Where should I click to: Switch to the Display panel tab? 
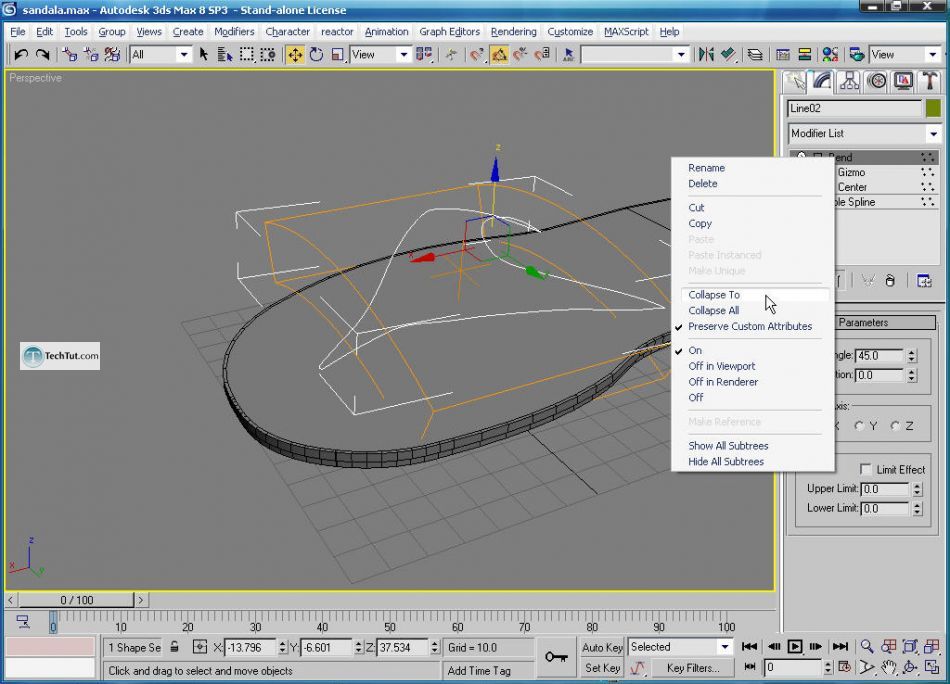(903, 82)
